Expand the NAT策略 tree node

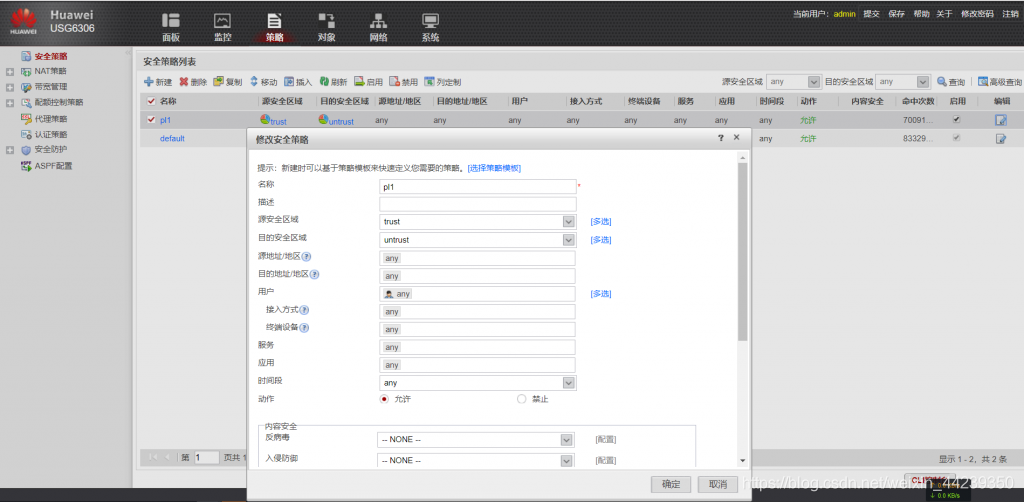point(10,71)
